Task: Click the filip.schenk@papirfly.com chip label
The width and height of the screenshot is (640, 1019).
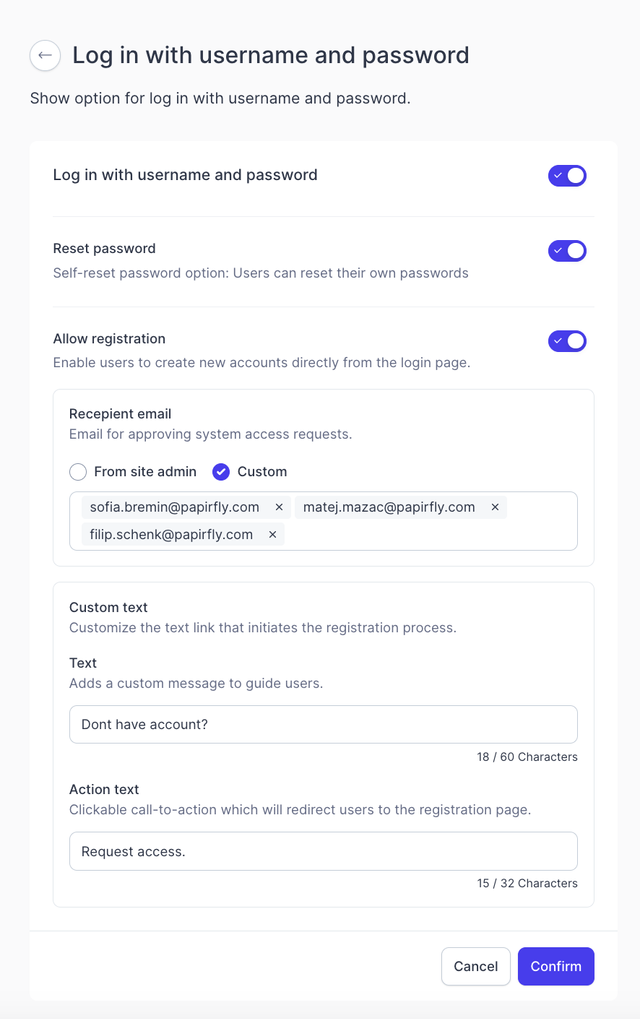Action: pos(171,534)
